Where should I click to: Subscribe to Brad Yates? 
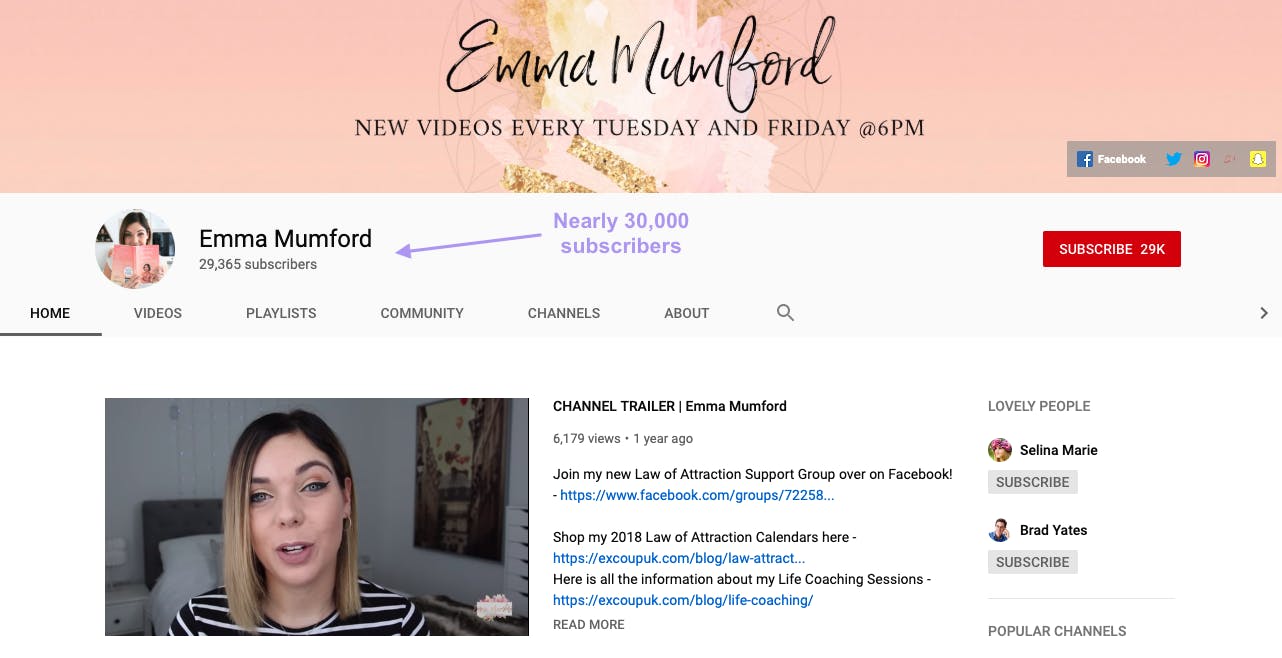point(1033,562)
